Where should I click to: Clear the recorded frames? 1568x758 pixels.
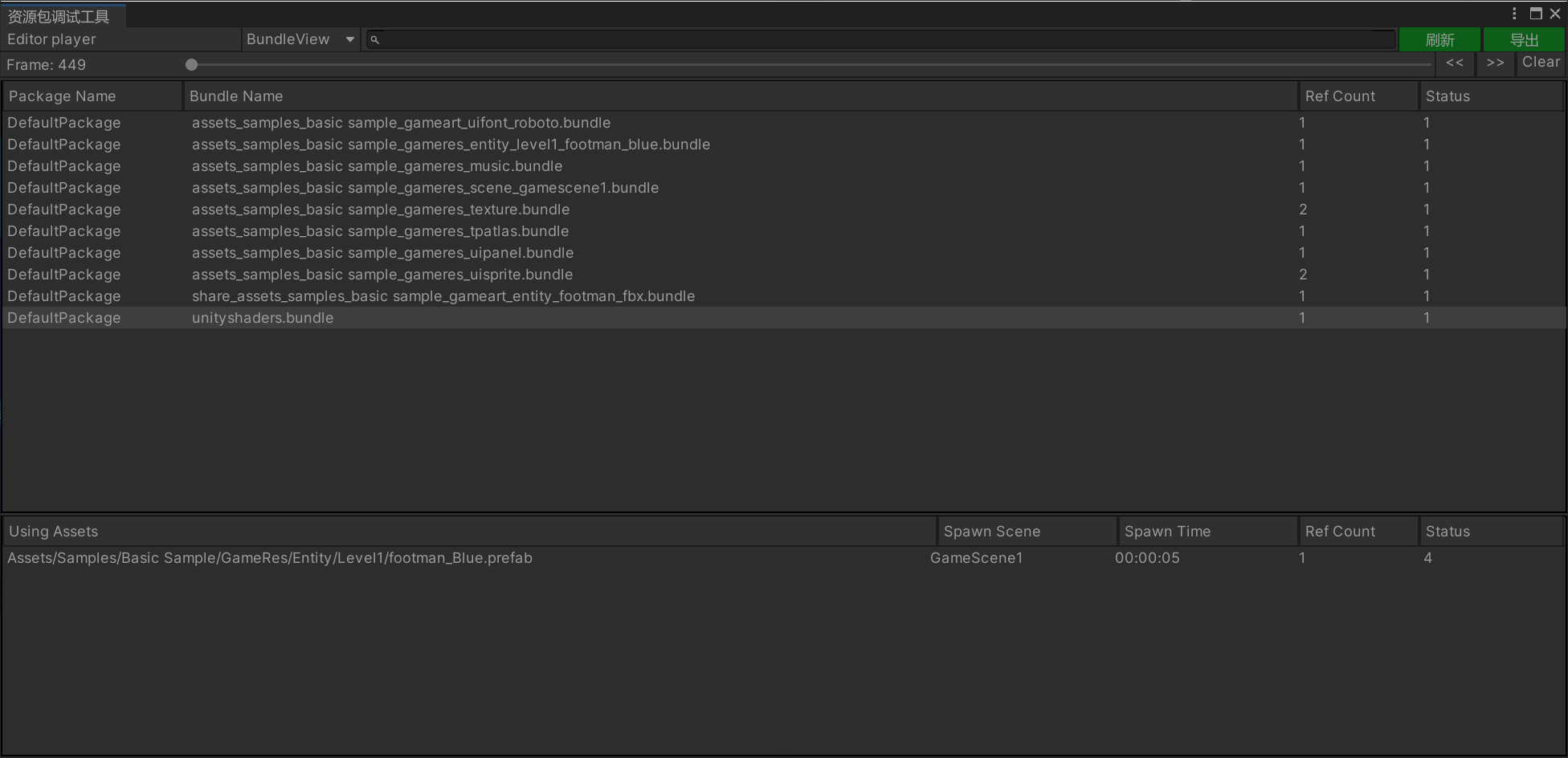pyautogui.click(x=1541, y=63)
